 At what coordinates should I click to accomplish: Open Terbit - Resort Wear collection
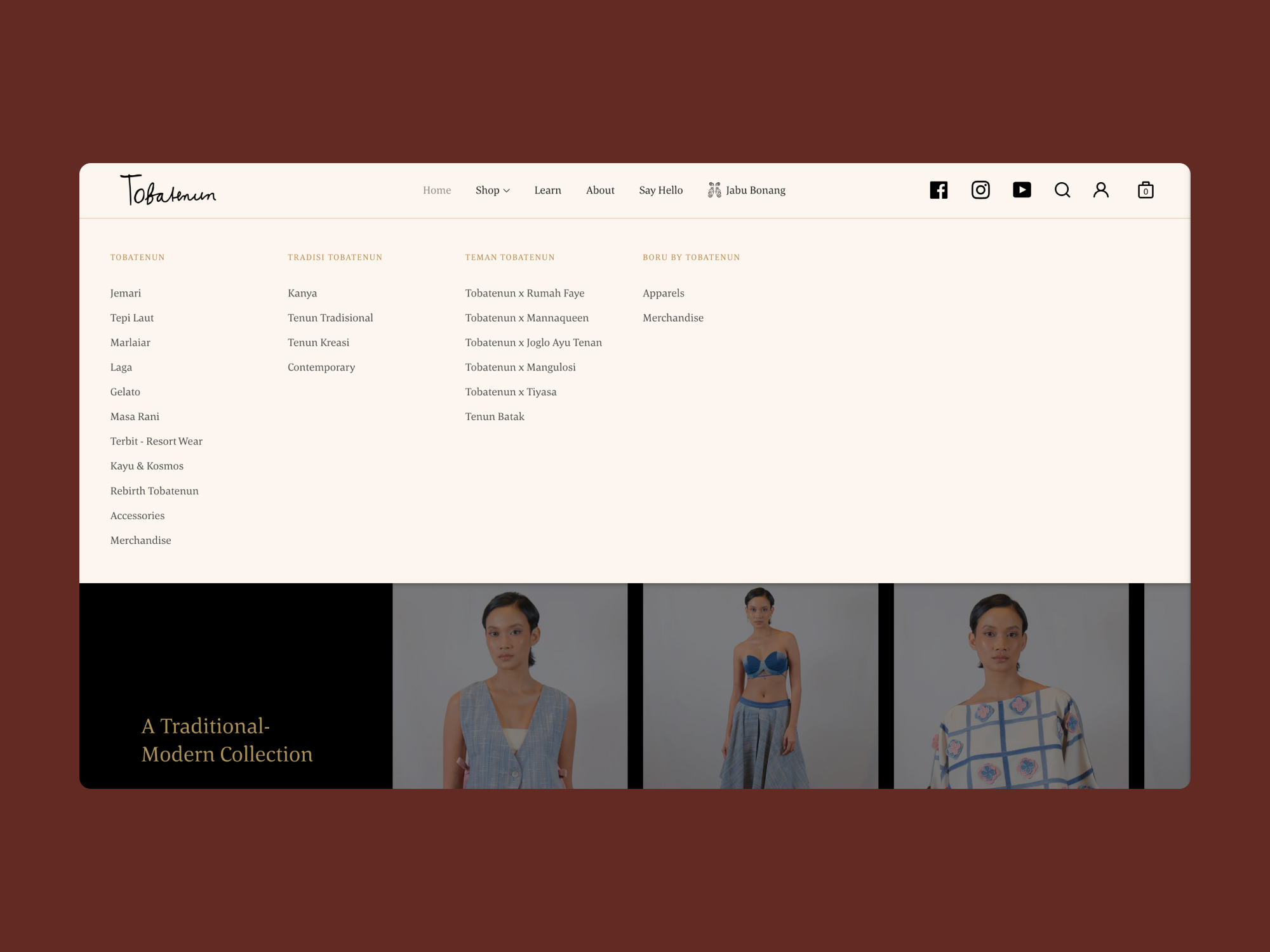click(156, 441)
